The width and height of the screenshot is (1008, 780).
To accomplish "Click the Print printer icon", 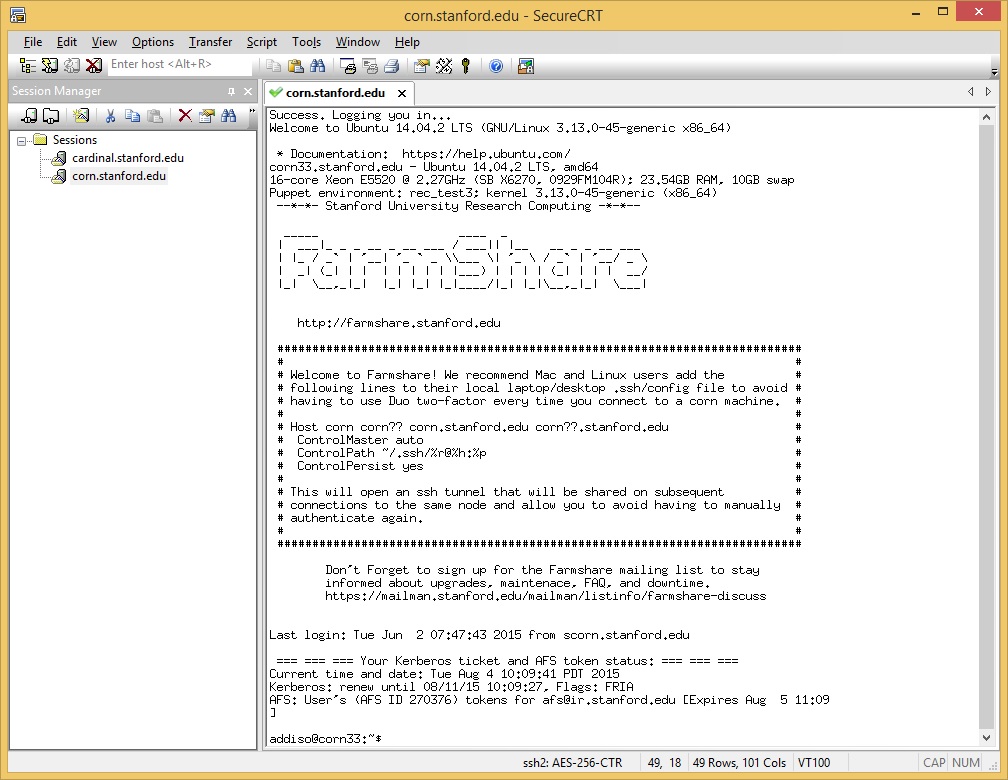I will click(x=391, y=66).
